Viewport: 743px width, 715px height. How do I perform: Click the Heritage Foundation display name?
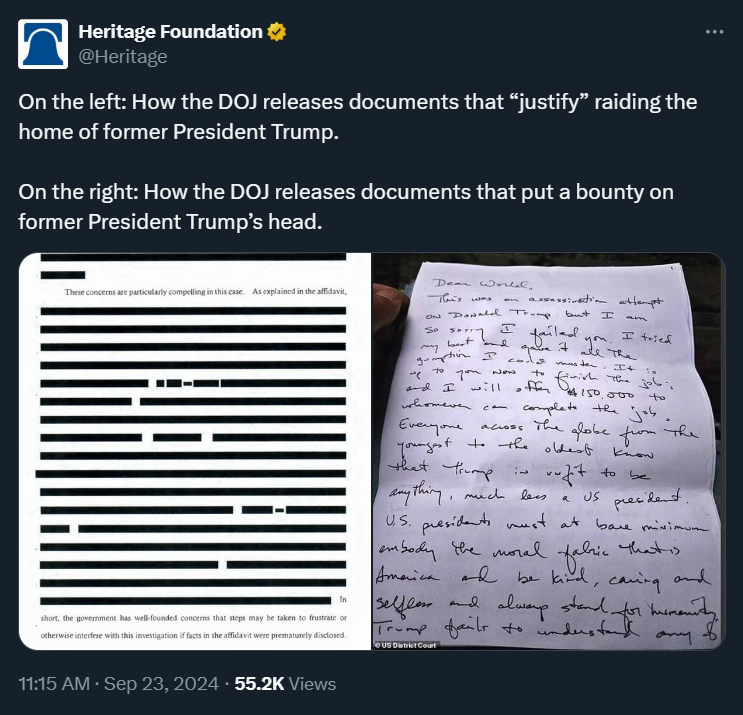170,32
